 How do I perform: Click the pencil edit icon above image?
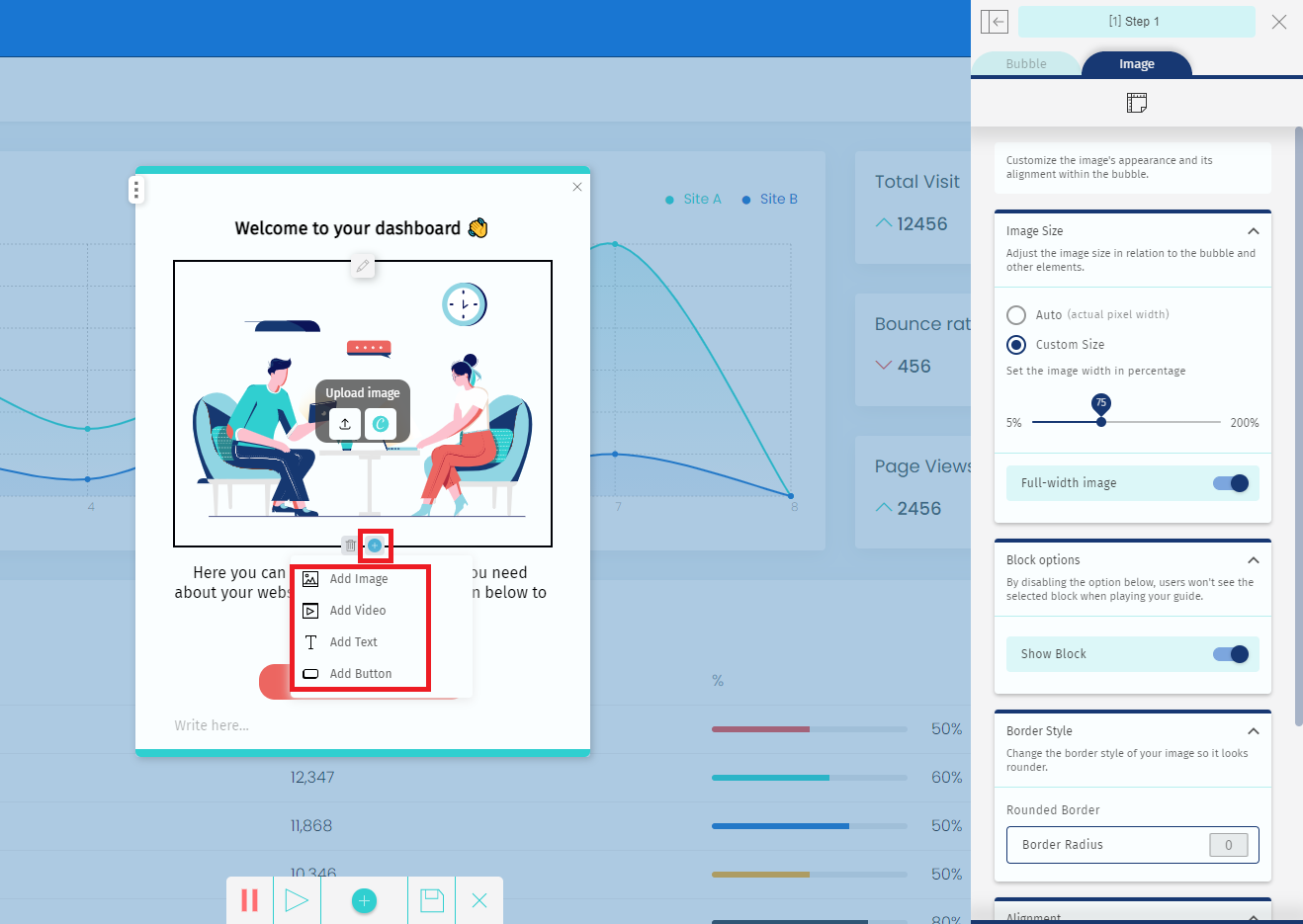(363, 266)
